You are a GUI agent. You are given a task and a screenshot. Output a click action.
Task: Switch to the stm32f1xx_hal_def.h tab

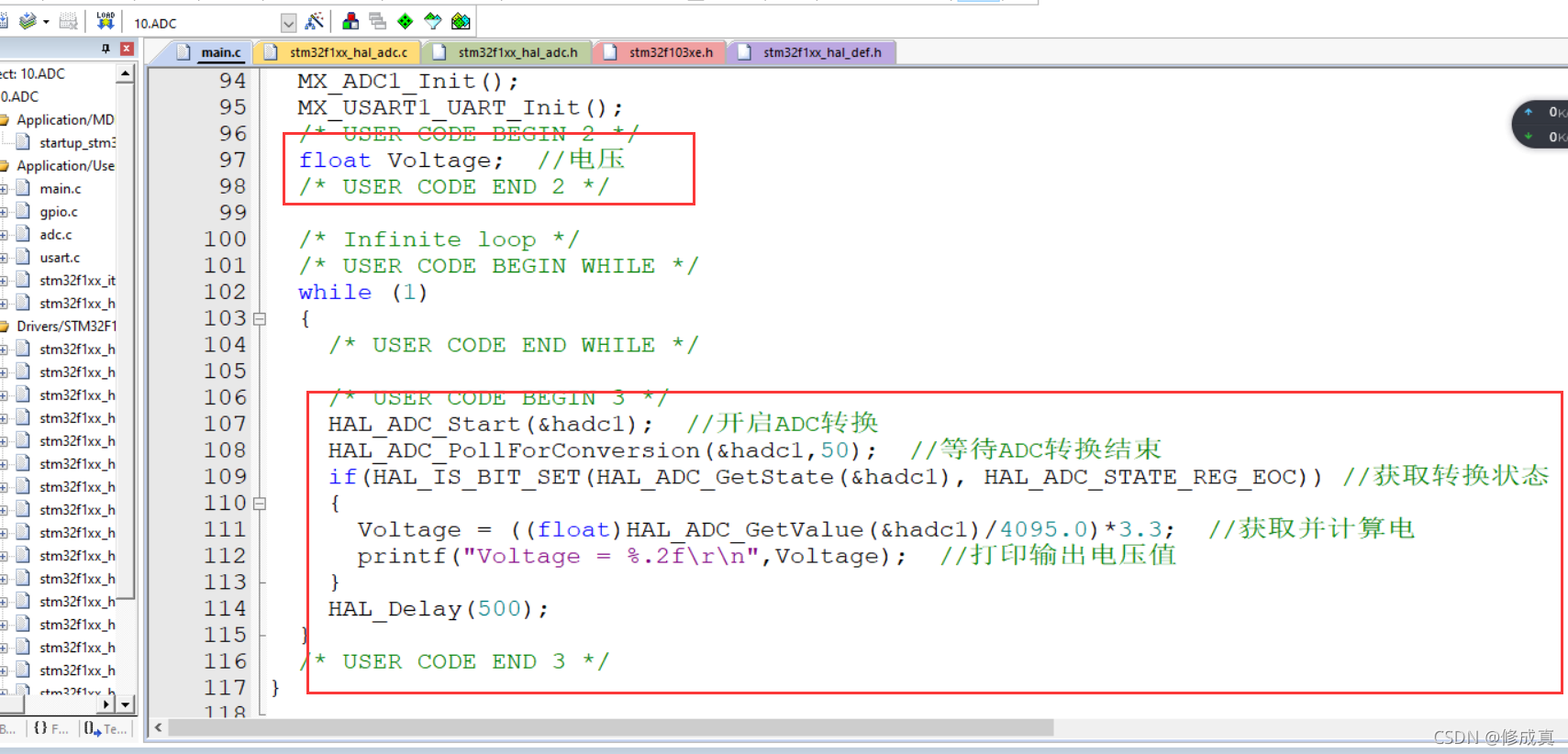(x=811, y=52)
